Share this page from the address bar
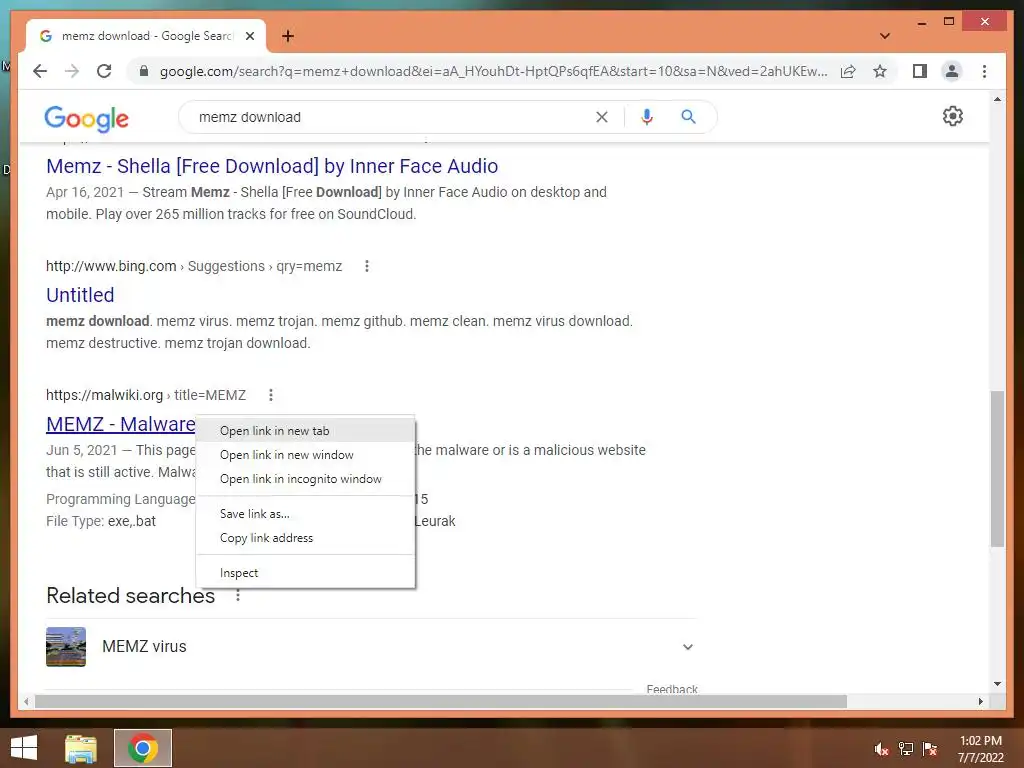1024x768 pixels. pyautogui.click(x=848, y=71)
